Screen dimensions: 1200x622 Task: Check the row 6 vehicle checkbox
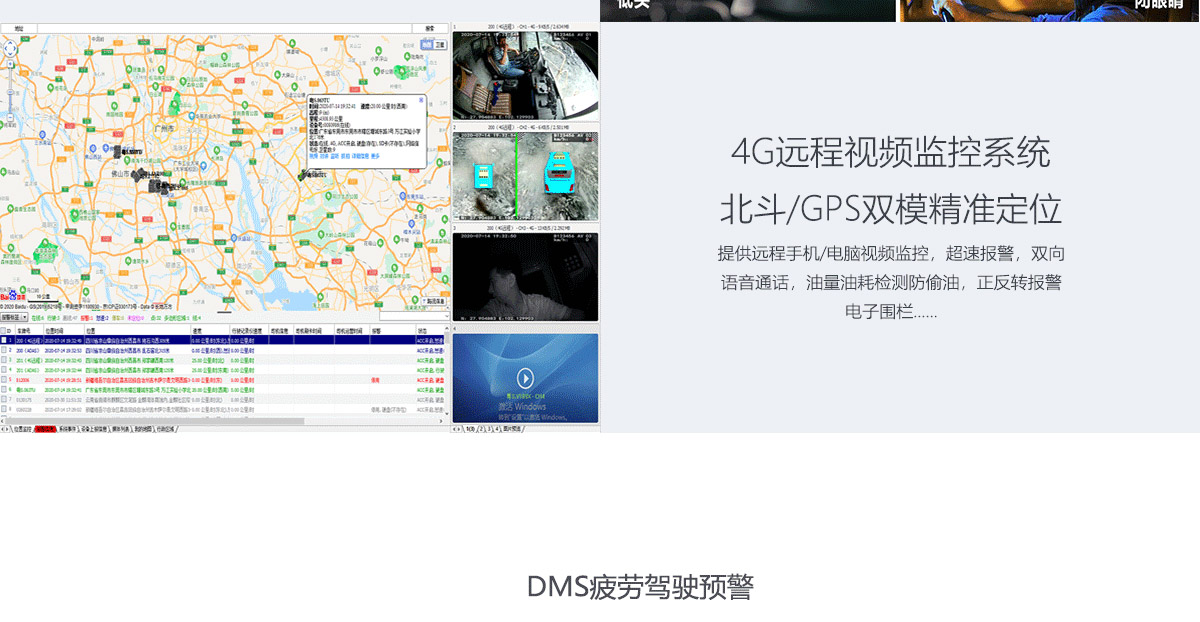click(4, 389)
